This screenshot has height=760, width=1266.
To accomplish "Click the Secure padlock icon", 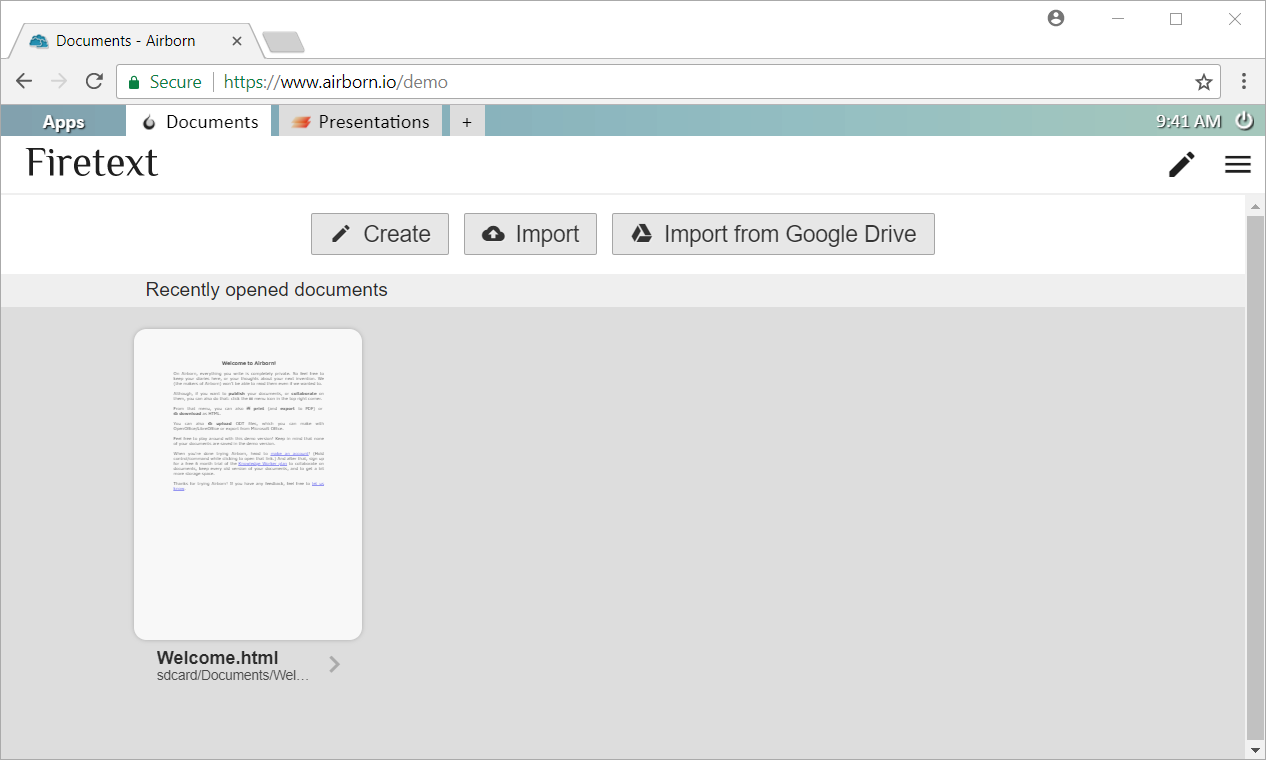I will coord(134,82).
